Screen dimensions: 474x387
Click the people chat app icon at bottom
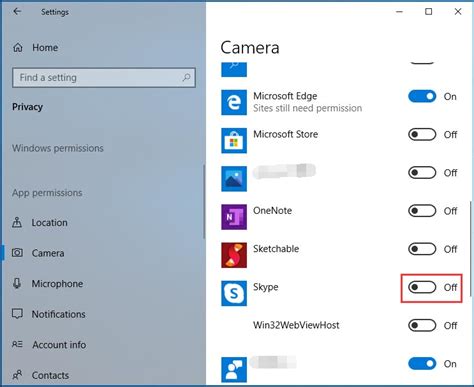click(x=234, y=370)
